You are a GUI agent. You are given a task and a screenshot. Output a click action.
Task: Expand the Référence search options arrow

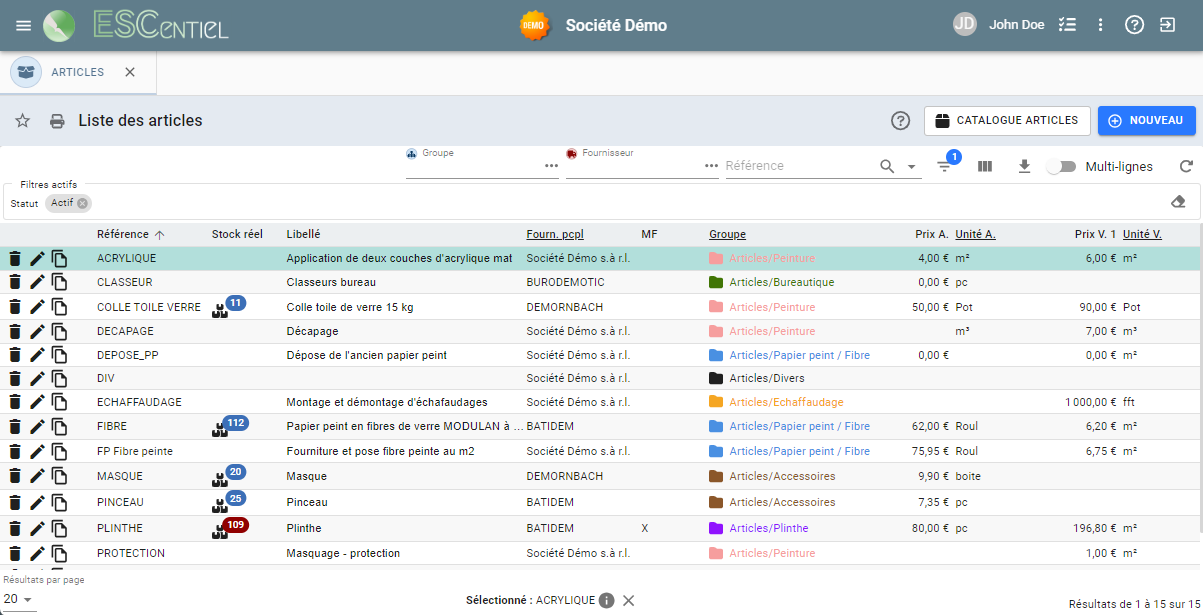(912, 167)
